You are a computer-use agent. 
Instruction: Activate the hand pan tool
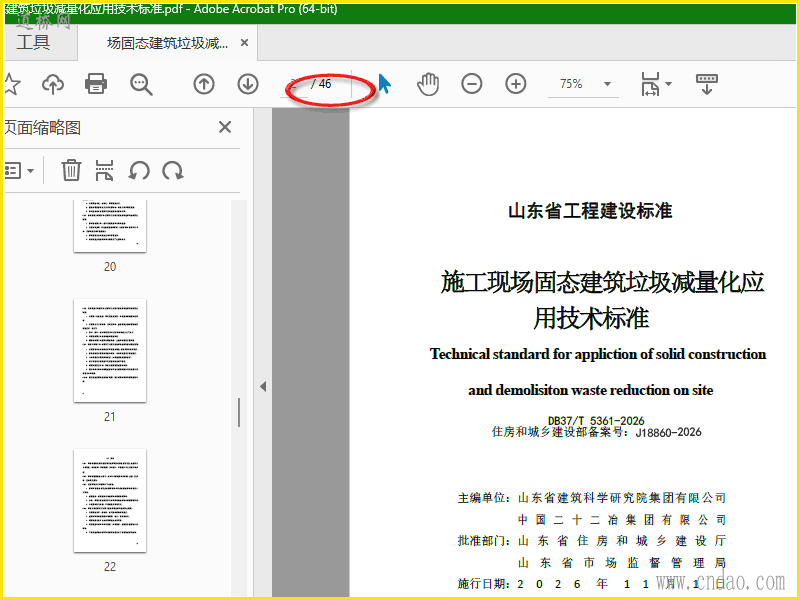(428, 84)
